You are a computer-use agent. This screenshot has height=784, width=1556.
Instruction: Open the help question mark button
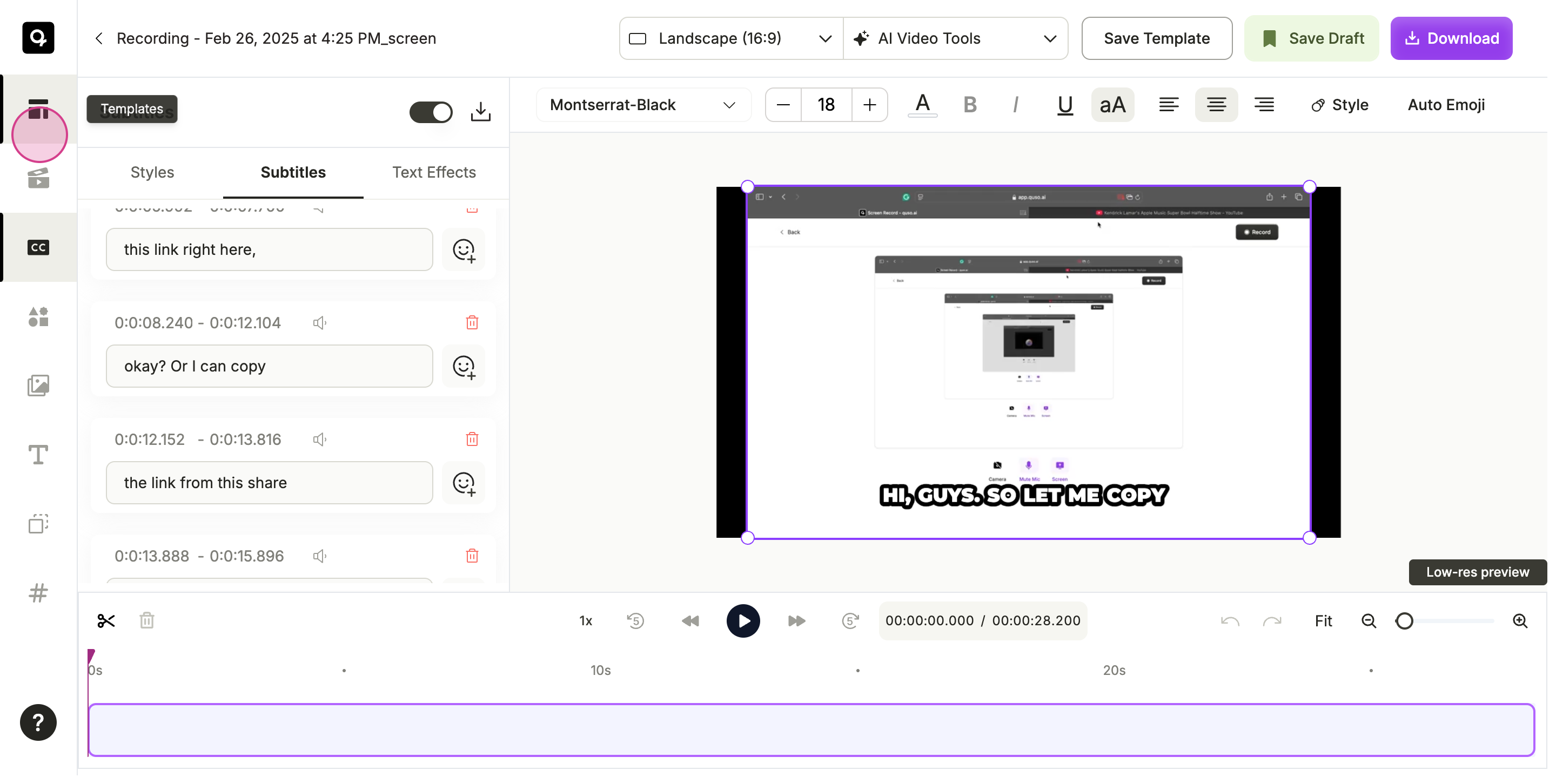(38, 723)
